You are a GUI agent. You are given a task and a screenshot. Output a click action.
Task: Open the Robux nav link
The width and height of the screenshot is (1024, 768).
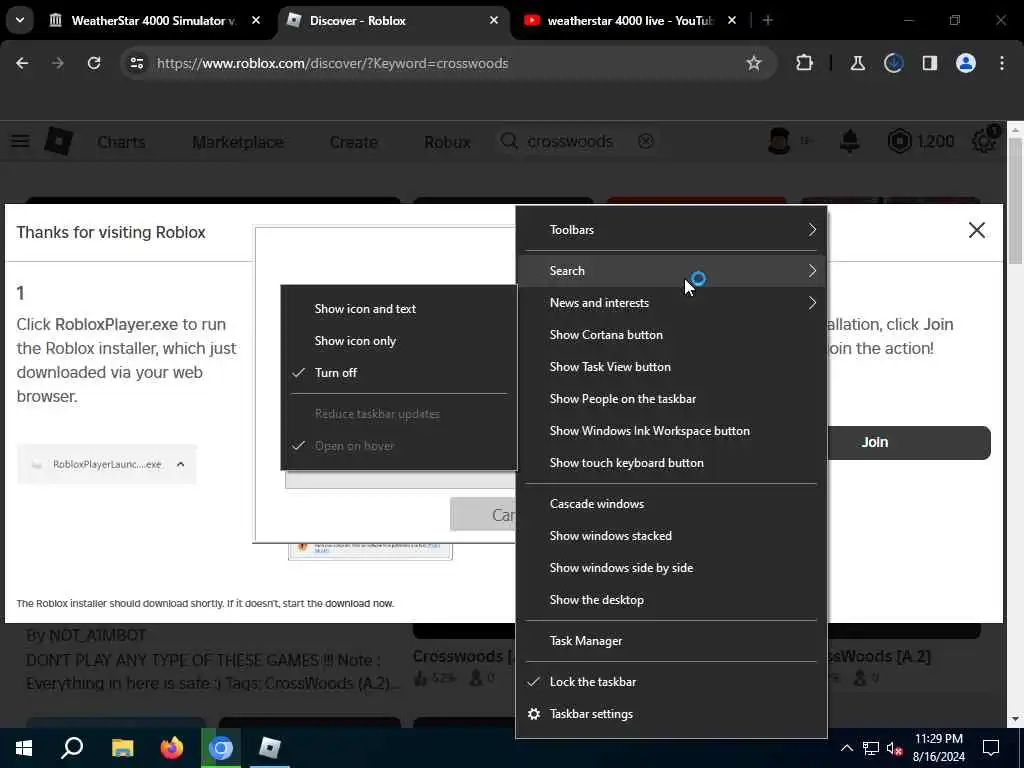[x=447, y=142]
